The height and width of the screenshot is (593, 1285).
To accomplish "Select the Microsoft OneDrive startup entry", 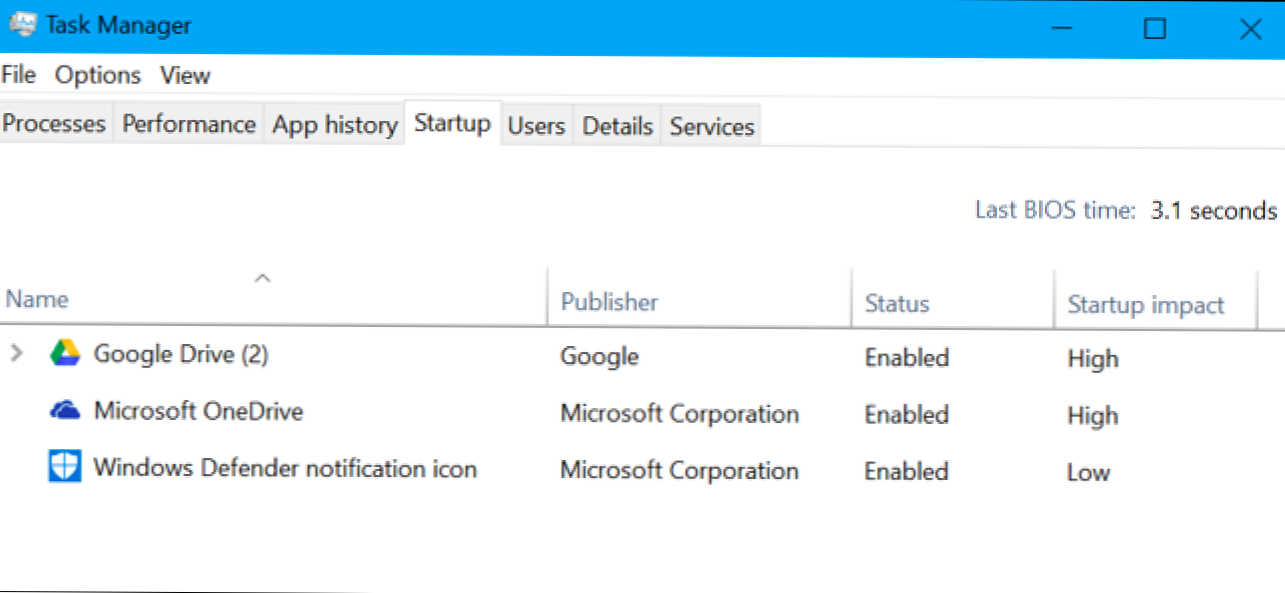I will [198, 411].
